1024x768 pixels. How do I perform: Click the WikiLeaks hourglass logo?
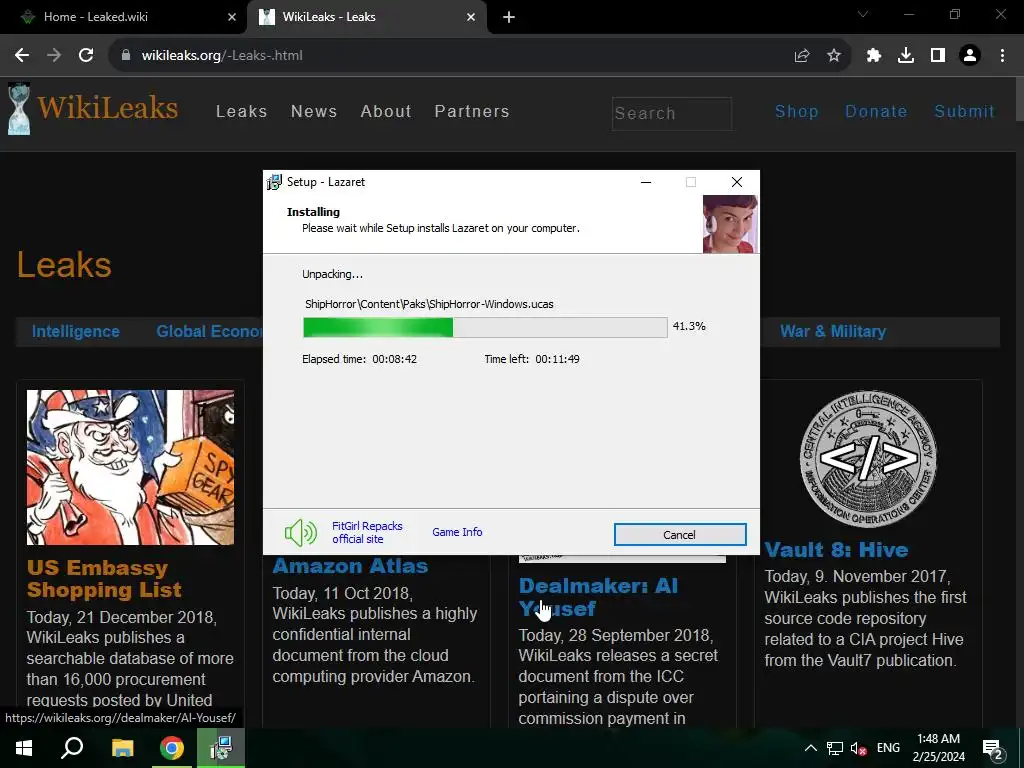pyautogui.click(x=19, y=109)
